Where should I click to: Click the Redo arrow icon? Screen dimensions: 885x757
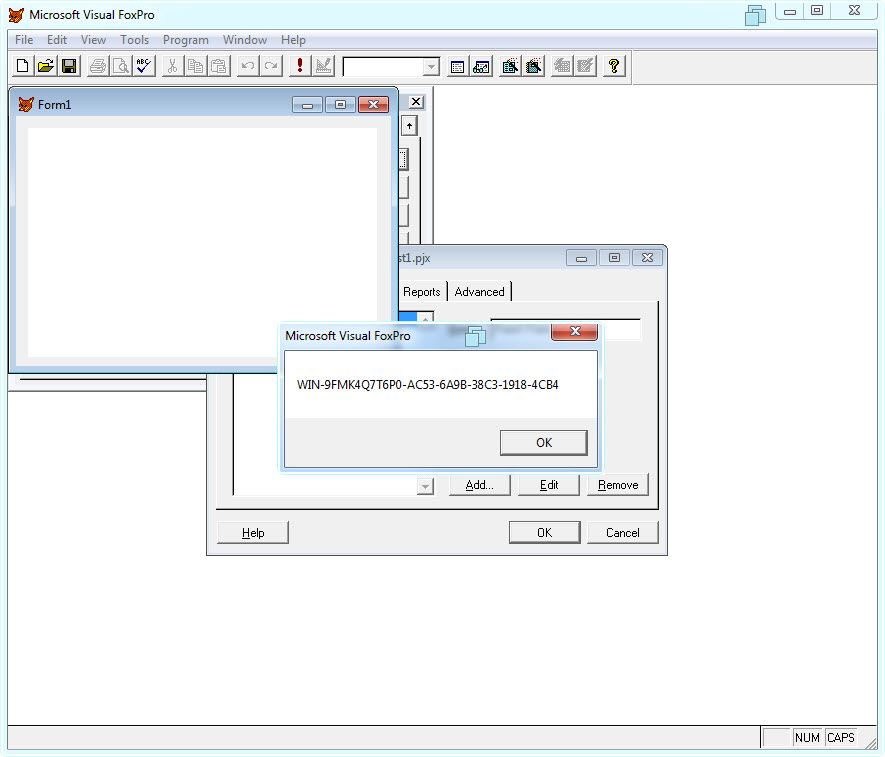pyautogui.click(x=271, y=66)
